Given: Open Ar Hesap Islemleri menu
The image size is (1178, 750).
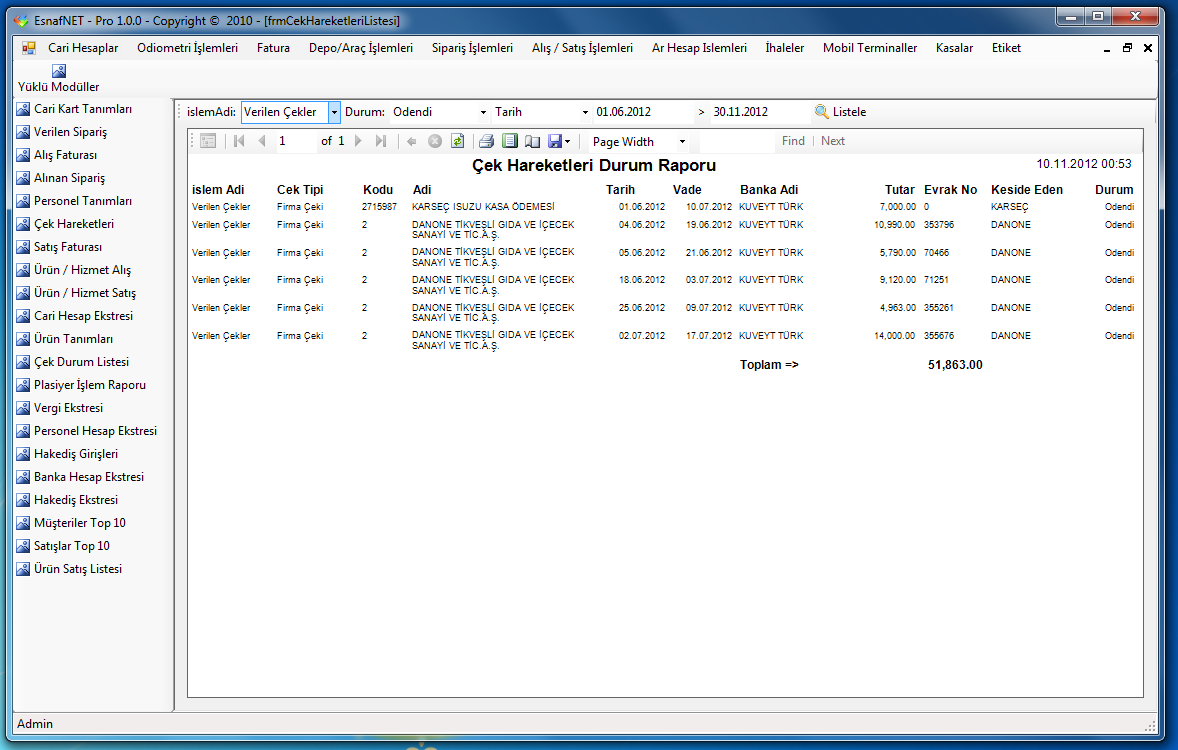Looking at the screenshot, I should (699, 48).
